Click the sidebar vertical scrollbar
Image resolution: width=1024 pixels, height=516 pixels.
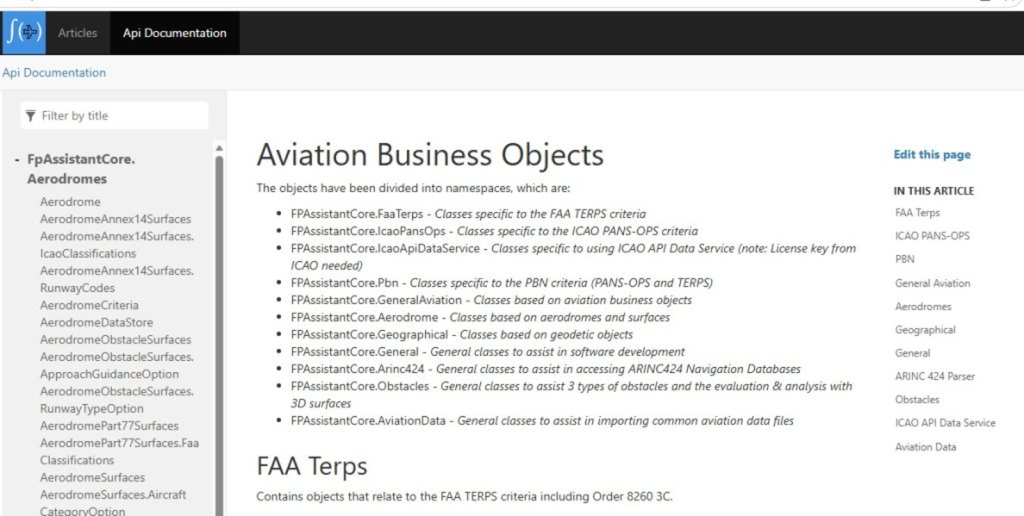pyautogui.click(x=219, y=333)
